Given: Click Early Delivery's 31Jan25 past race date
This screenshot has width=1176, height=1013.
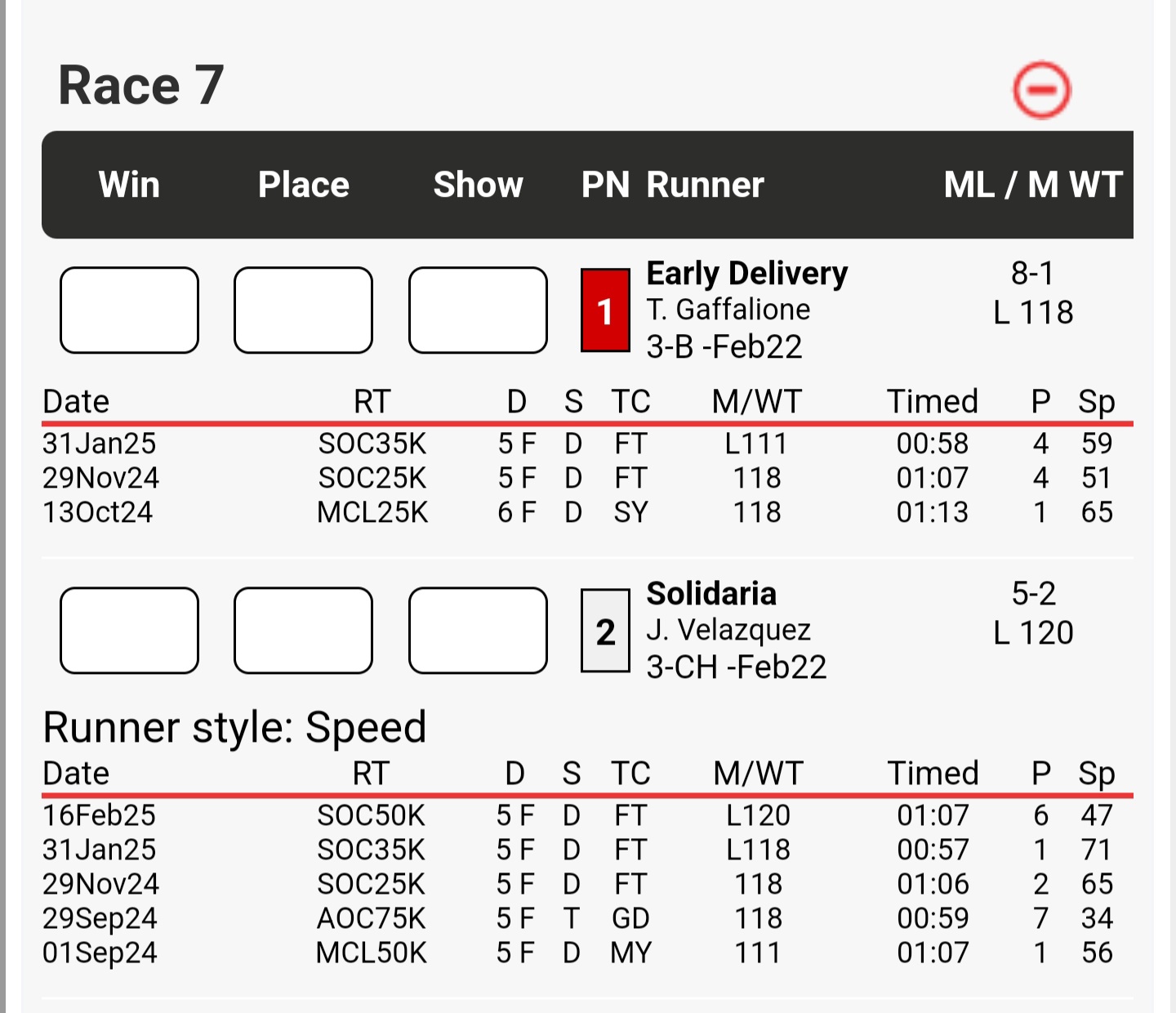Looking at the screenshot, I should click(x=99, y=444).
